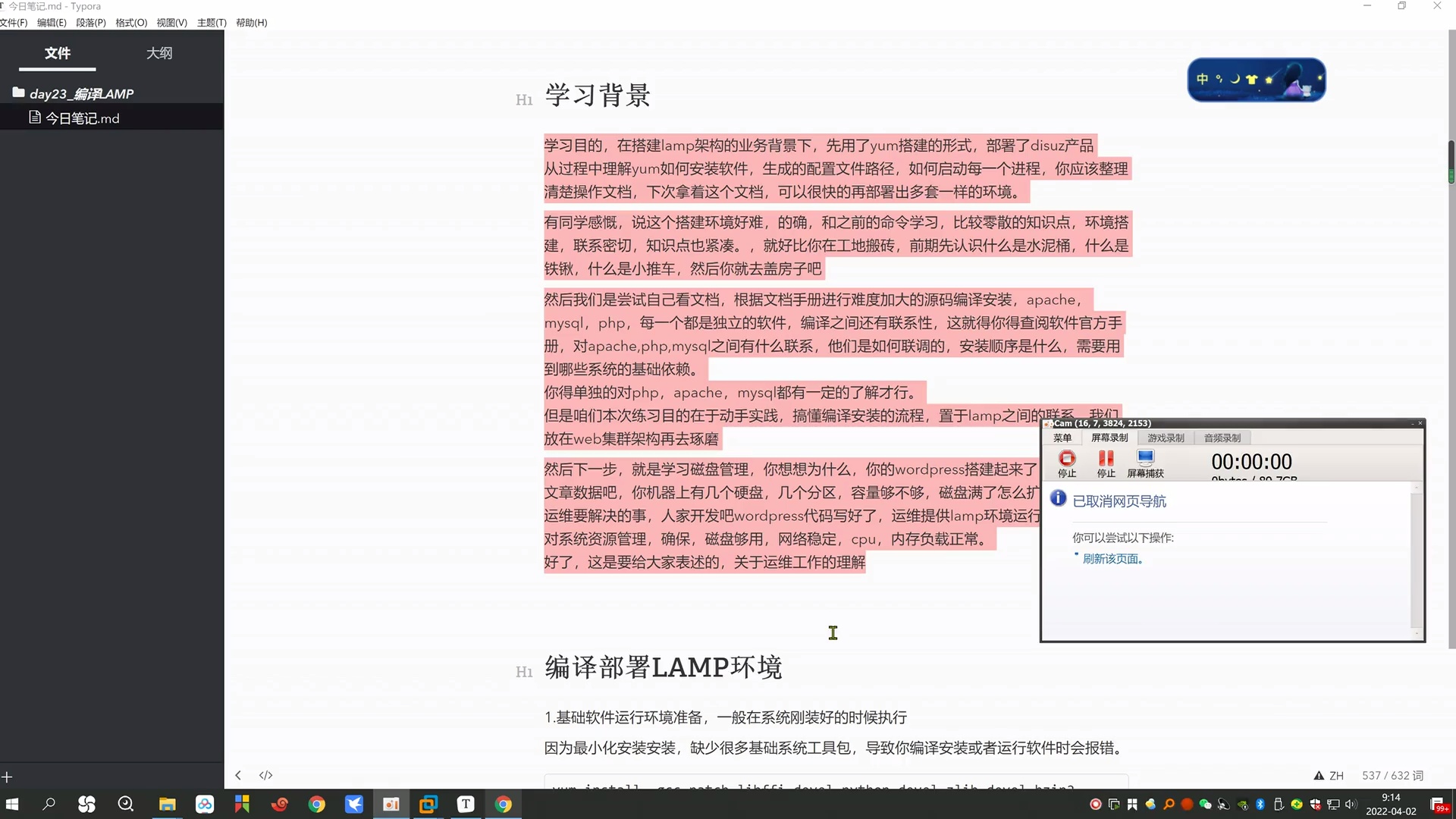
Task: Switch the ZH input method indicator
Action: 1336,775
